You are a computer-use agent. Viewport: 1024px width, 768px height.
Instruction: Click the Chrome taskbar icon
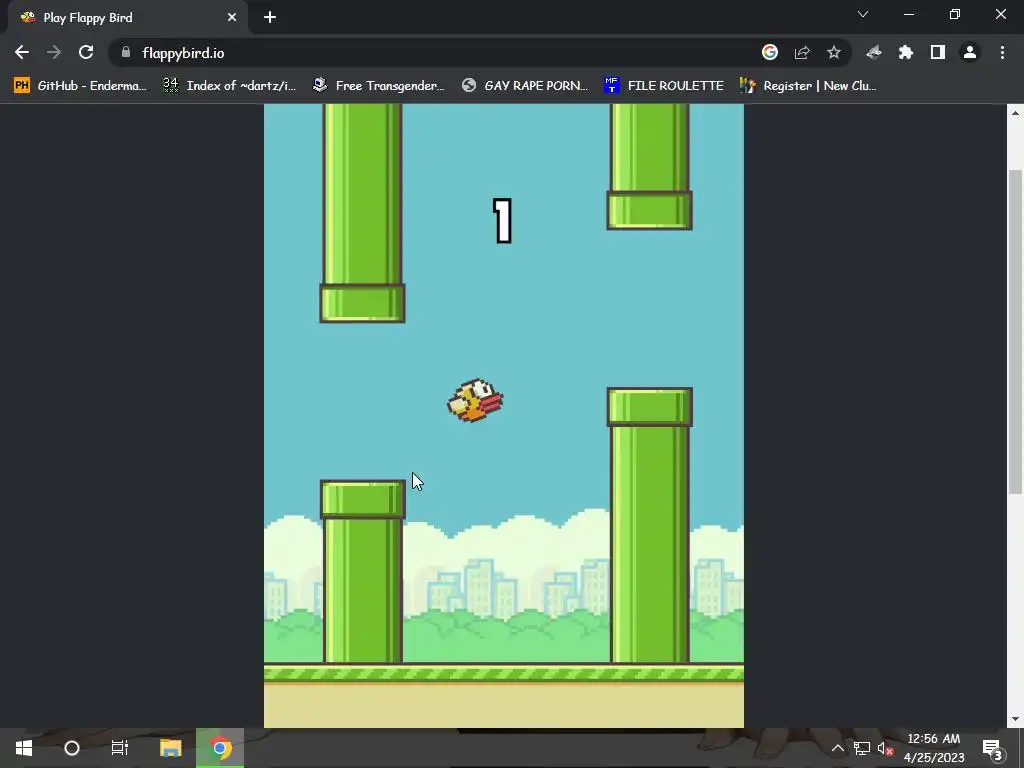(x=220, y=748)
